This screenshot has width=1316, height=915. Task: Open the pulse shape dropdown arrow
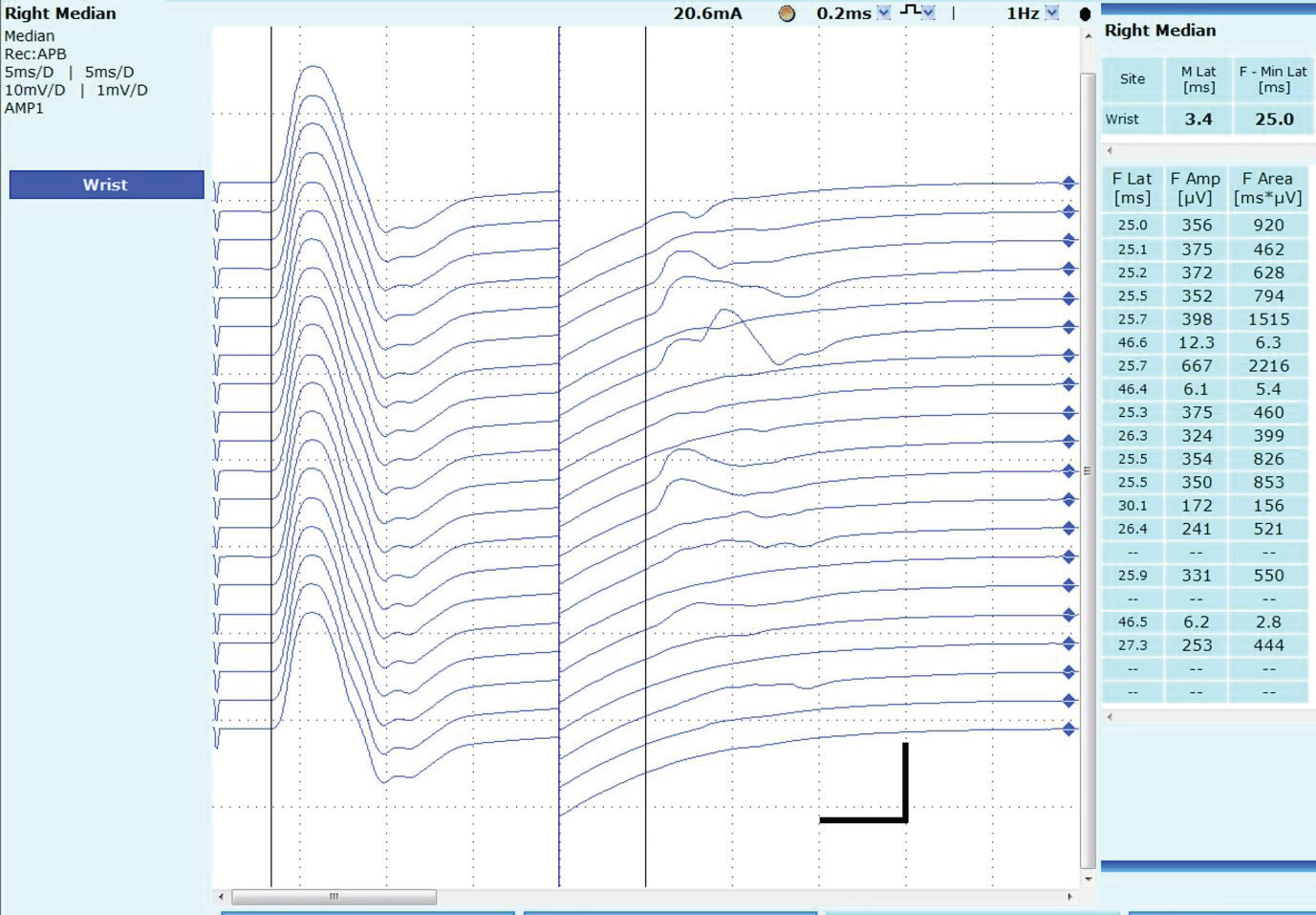coord(929,13)
